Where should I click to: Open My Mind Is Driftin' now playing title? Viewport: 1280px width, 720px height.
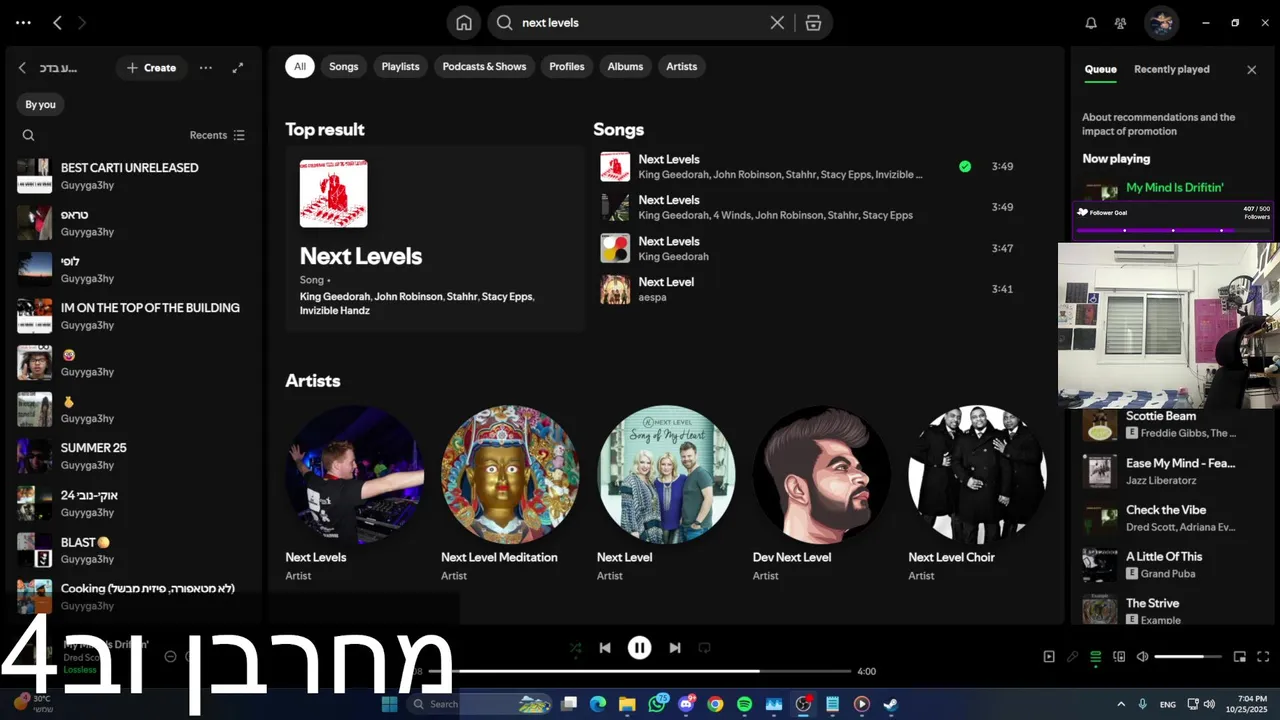[x=1175, y=188]
